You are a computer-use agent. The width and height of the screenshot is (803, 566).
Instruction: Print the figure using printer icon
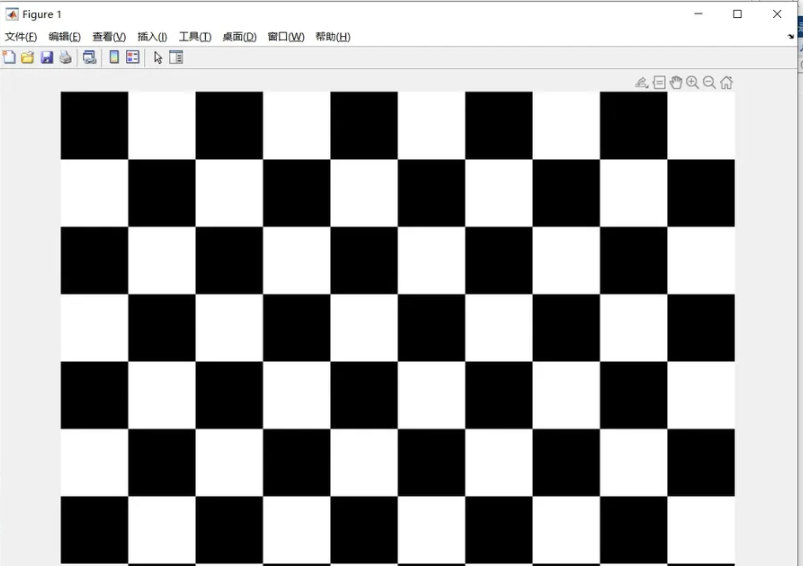pyautogui.click(x=66, y=57)
